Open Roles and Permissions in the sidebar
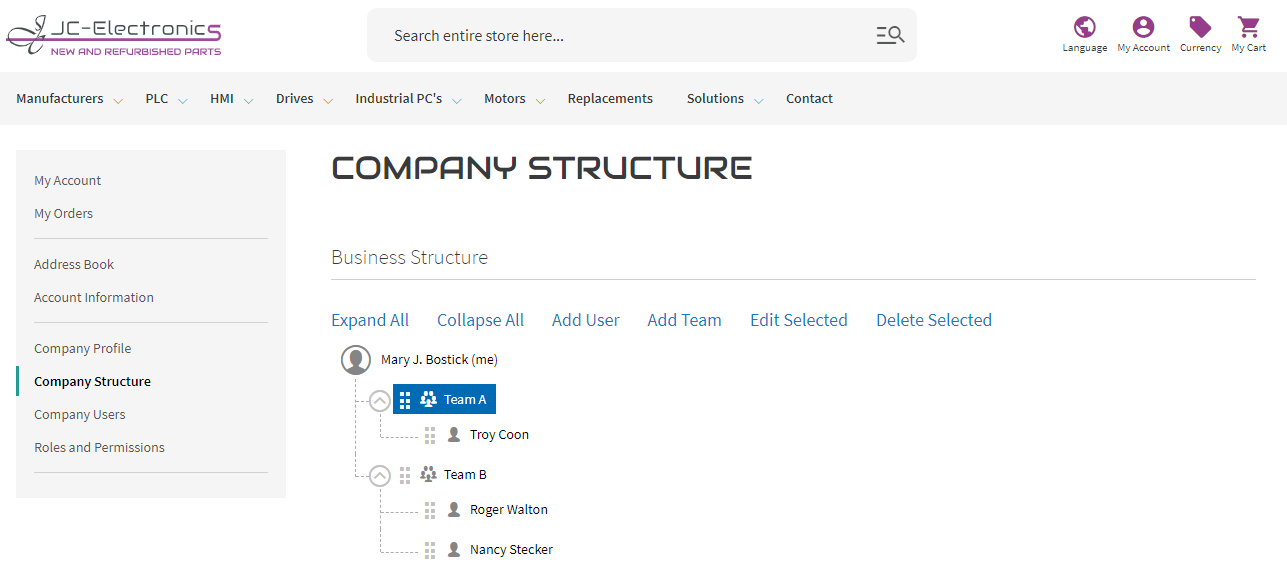The width and height of the screenshot is (1287, 582). tap(99, 447)
